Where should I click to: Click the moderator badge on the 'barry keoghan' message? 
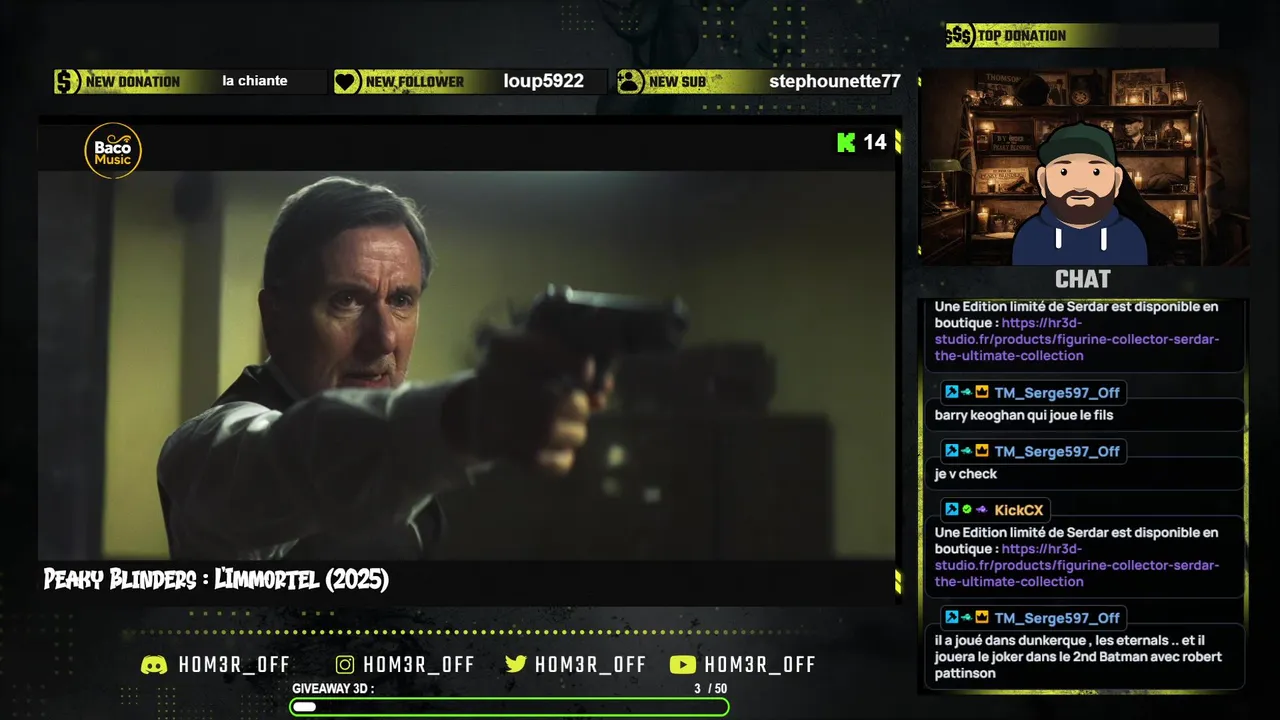952,392
